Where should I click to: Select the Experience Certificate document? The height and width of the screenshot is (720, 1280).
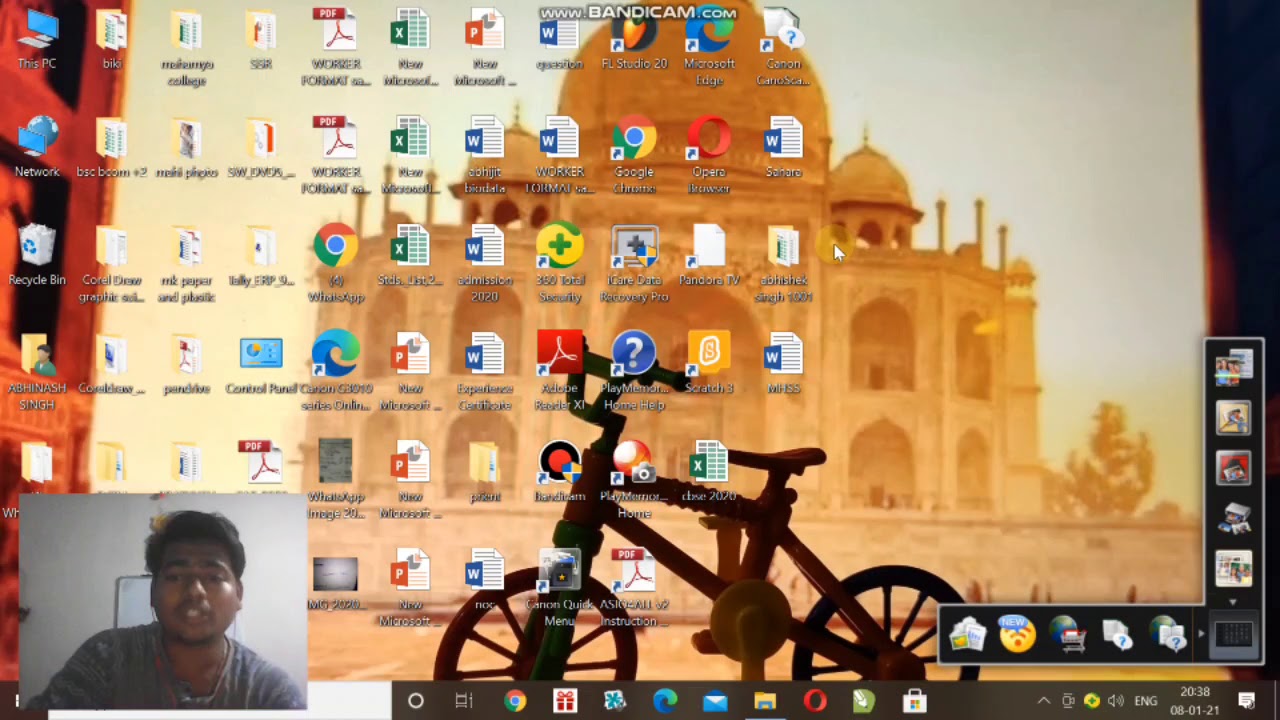click(x=485, y=372)
